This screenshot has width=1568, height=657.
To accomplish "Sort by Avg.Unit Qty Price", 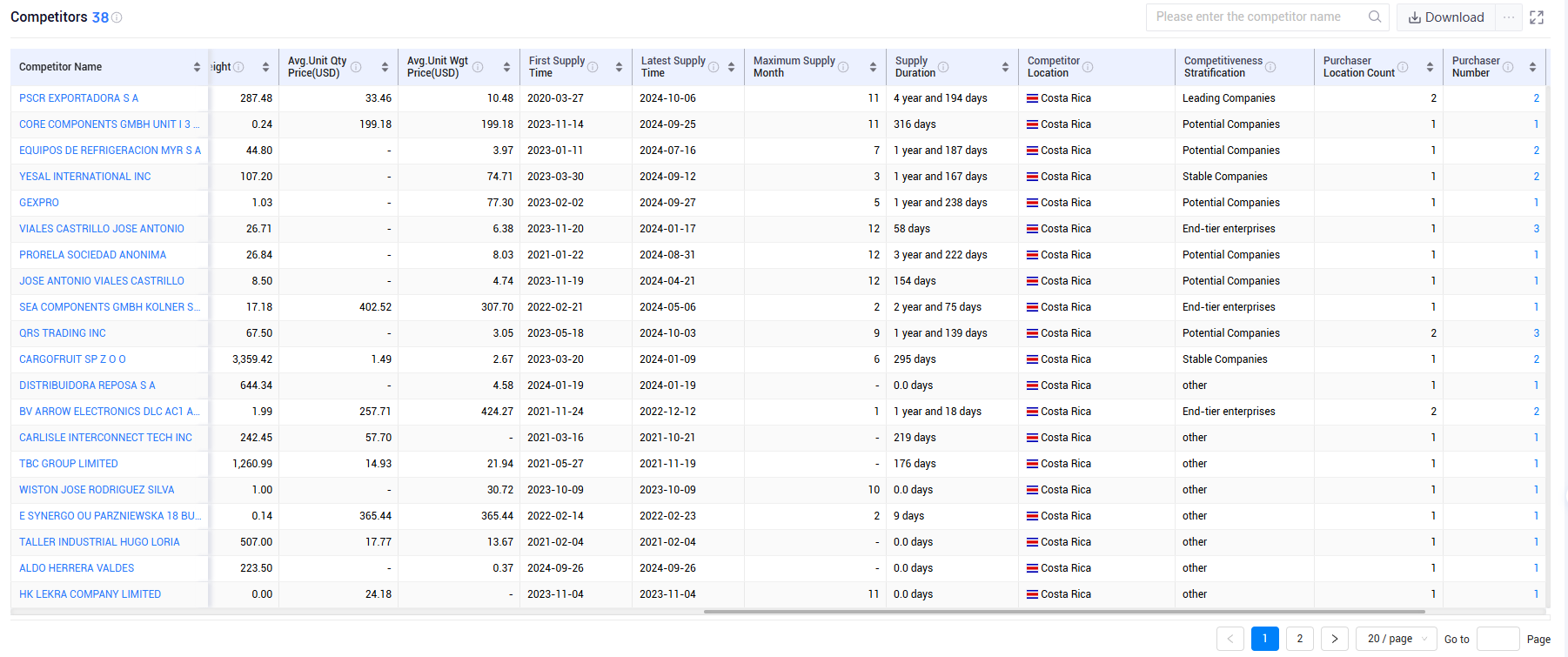I will (385, 67).
